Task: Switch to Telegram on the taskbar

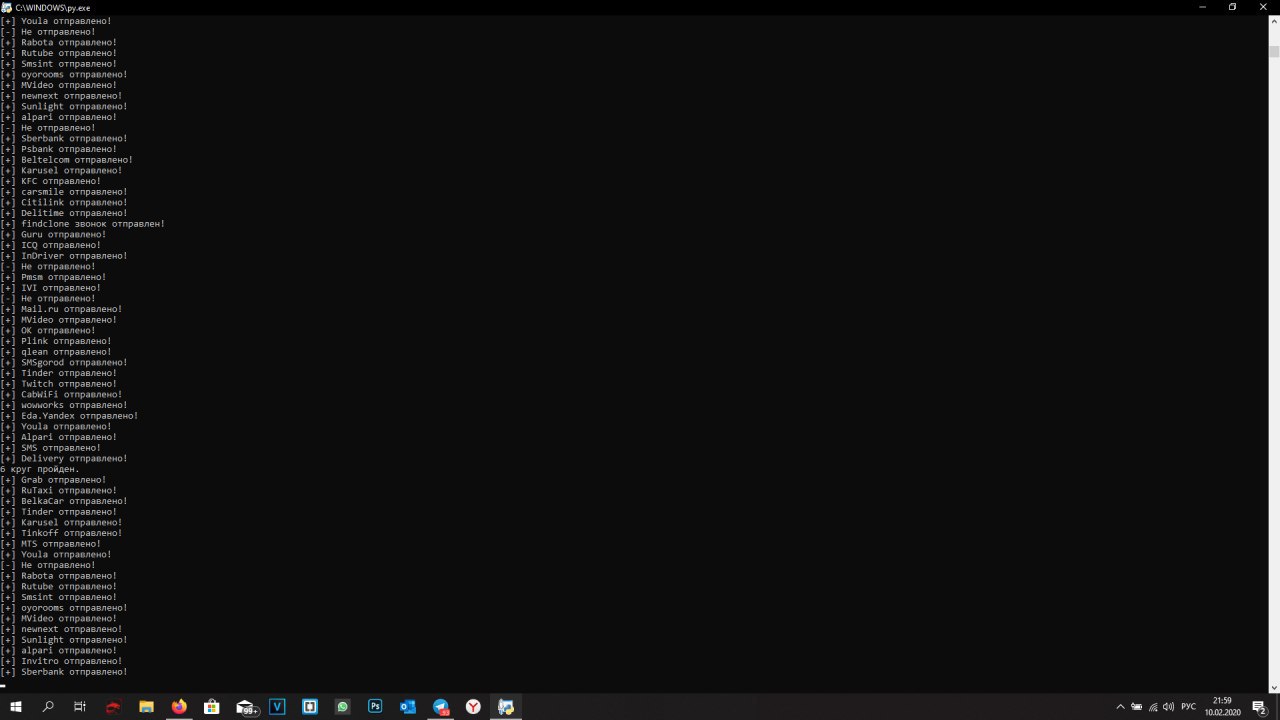Action: pyautogui.click(x=441, y=707)
